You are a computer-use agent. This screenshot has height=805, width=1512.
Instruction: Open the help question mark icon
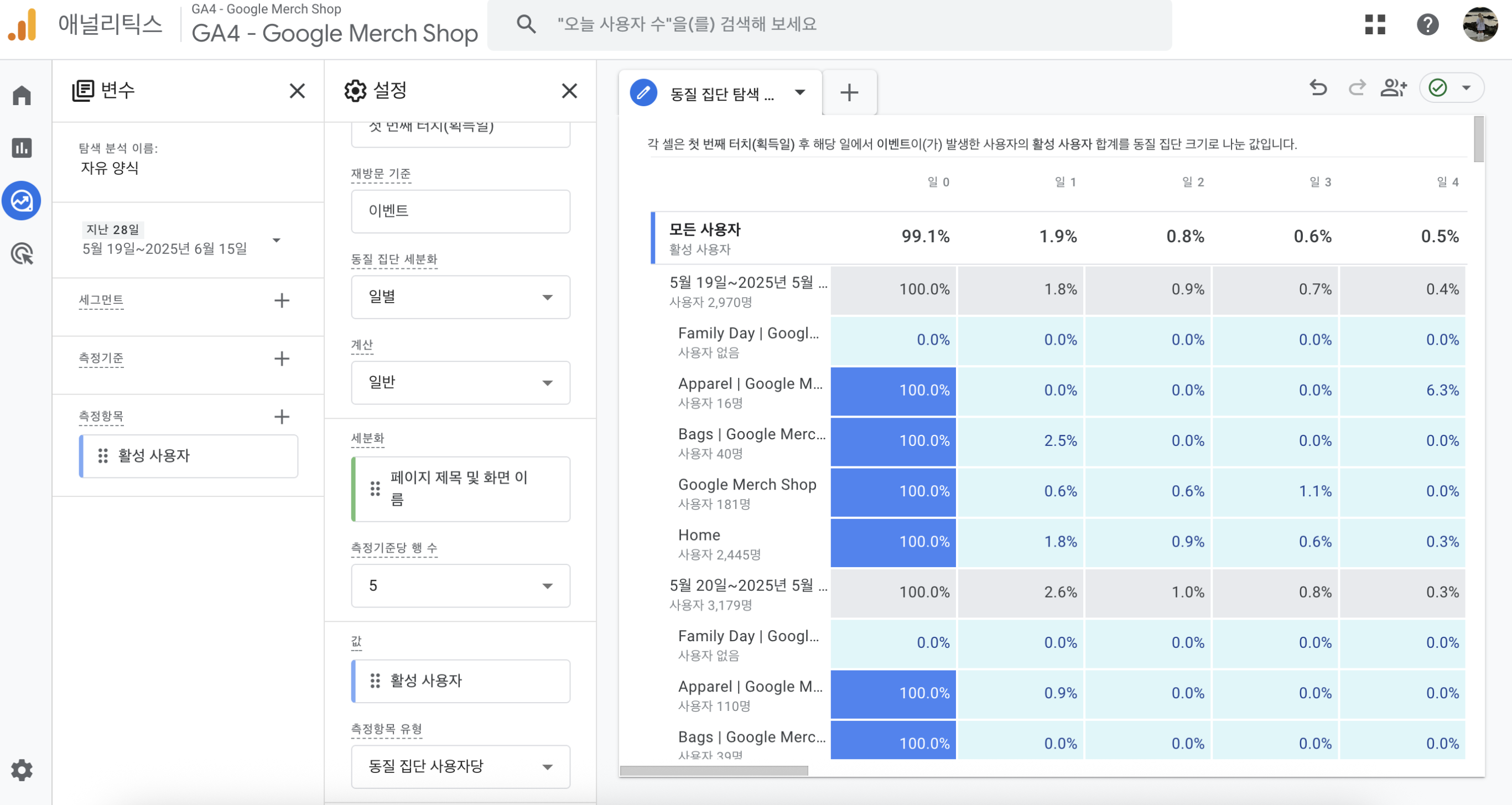[1427, 25]
